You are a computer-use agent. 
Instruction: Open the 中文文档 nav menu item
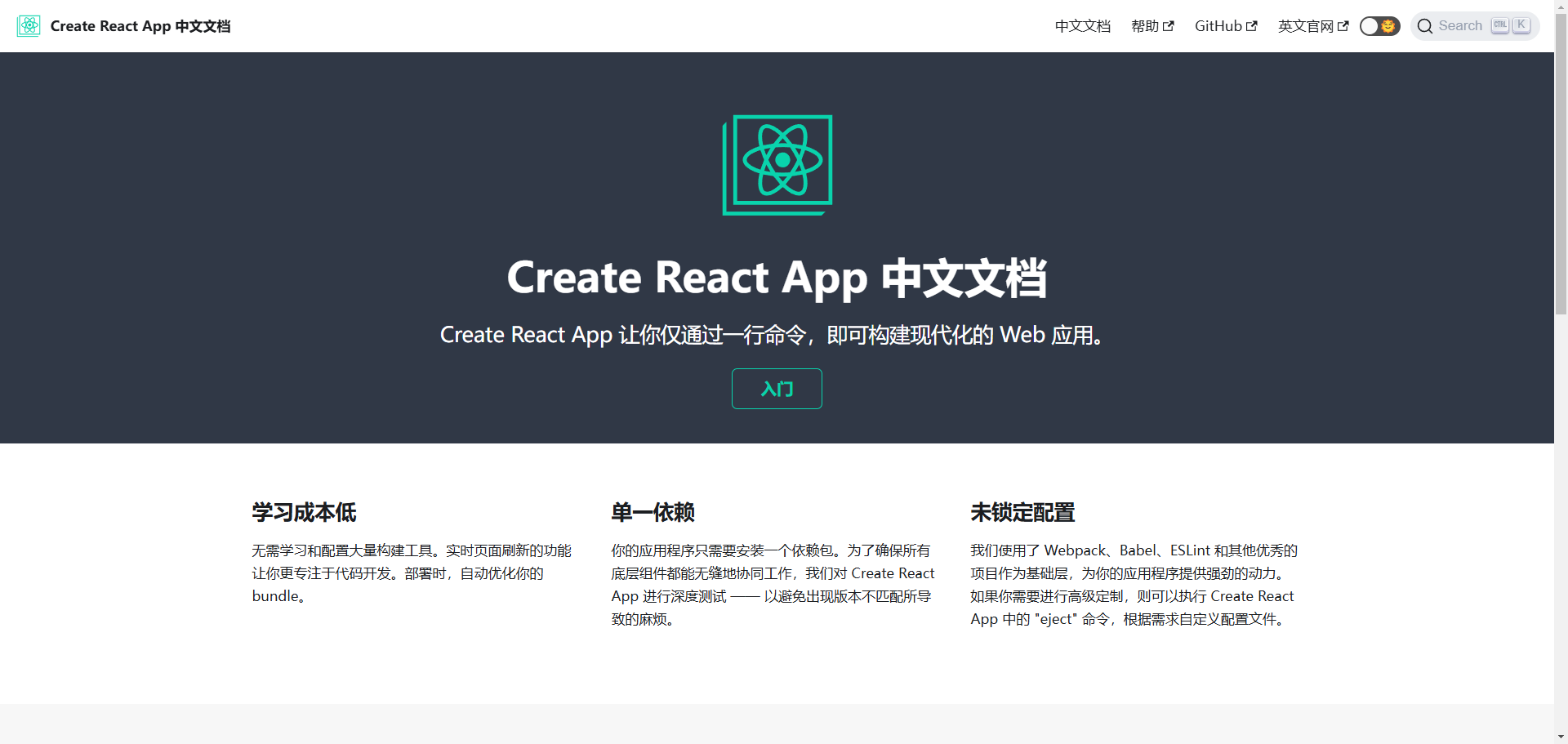click(x=1083, y=26)
